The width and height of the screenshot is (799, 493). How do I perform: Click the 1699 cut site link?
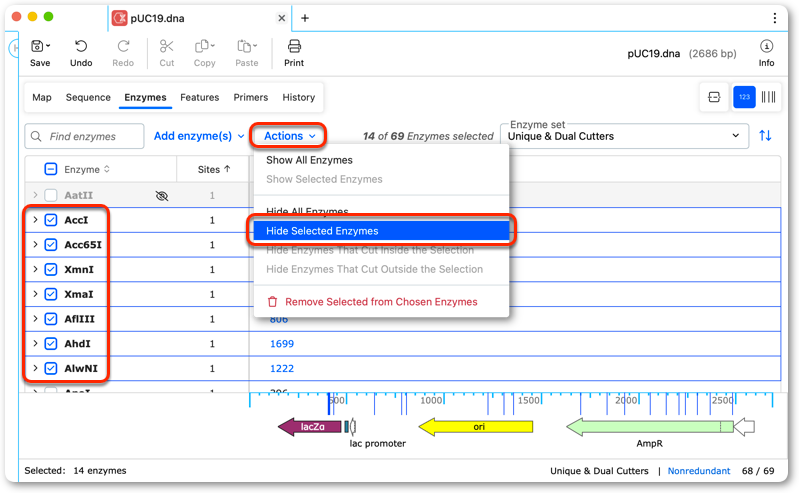point(282,344)
